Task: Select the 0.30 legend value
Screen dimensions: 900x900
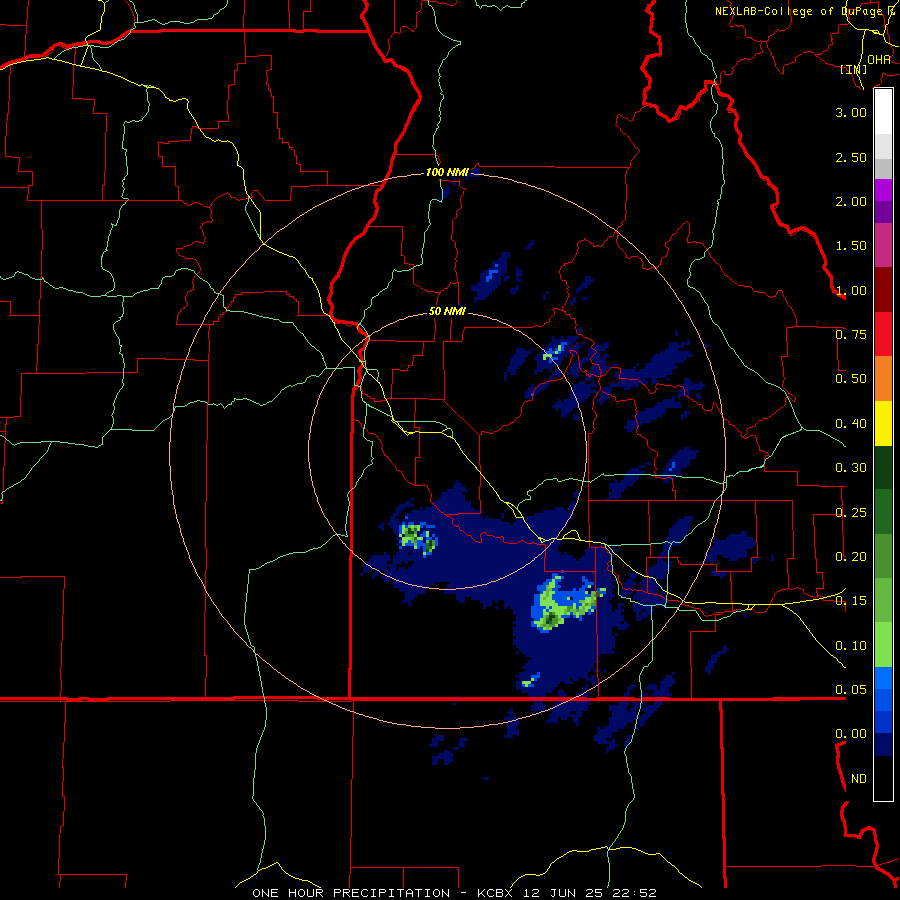Action: 851,468
